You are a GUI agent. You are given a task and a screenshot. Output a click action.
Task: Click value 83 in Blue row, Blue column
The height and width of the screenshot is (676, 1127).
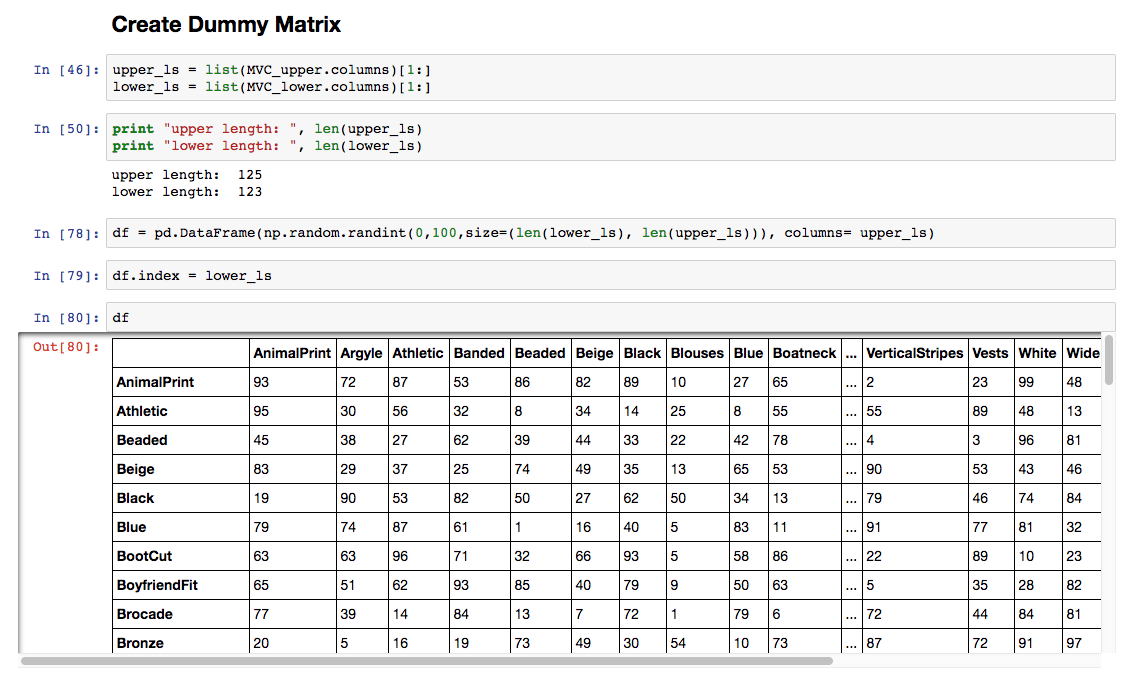(741, 527)
